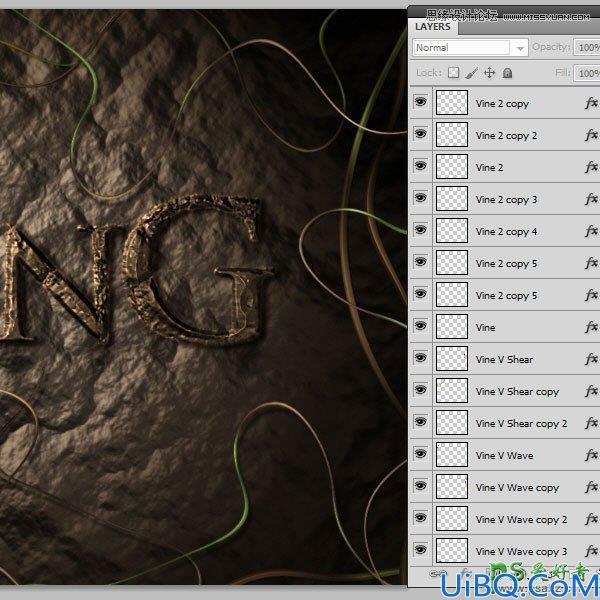Click fx badge on Vine V Wave
Image resolution: width=600 pixels, height=600 pixels.
[591, 455]
